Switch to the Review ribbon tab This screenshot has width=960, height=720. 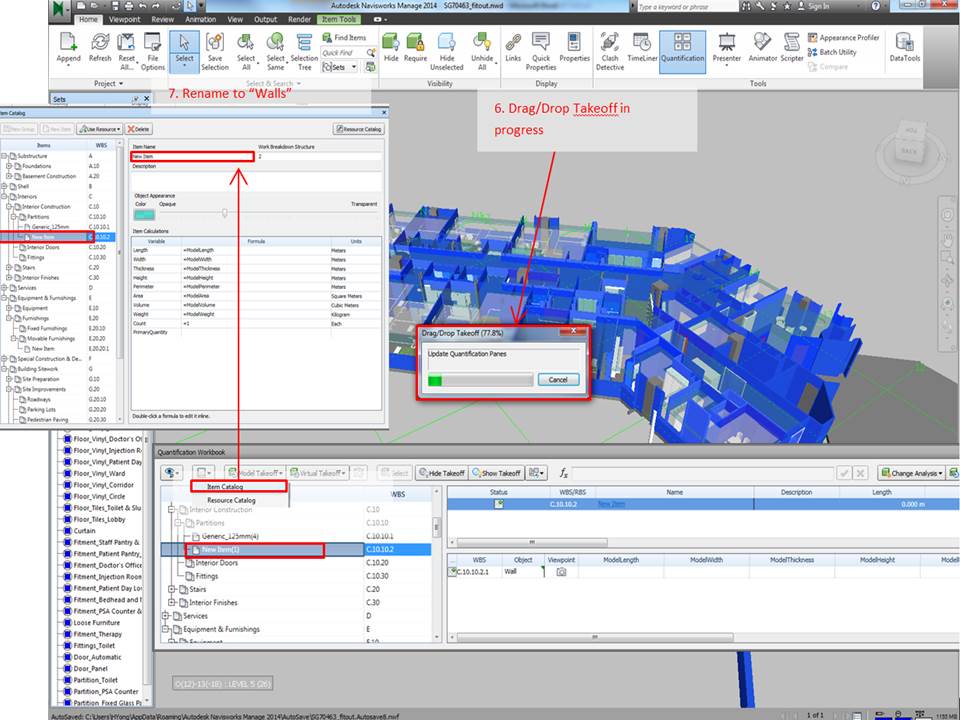click(163, 20)
